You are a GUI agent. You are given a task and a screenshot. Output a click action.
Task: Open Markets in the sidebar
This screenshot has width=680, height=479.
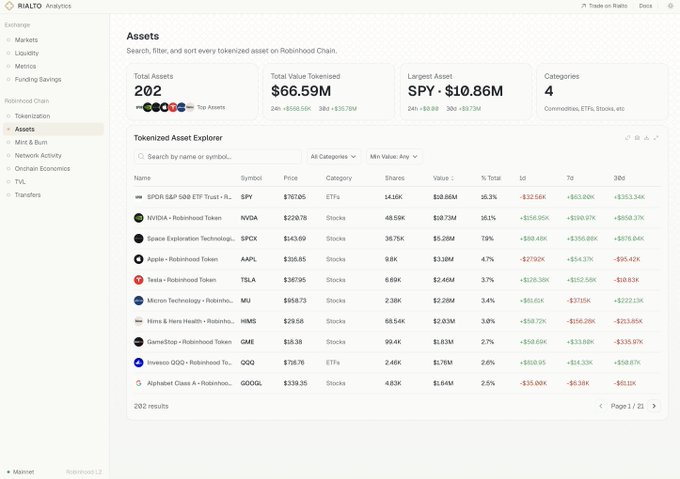pos(26,40)
